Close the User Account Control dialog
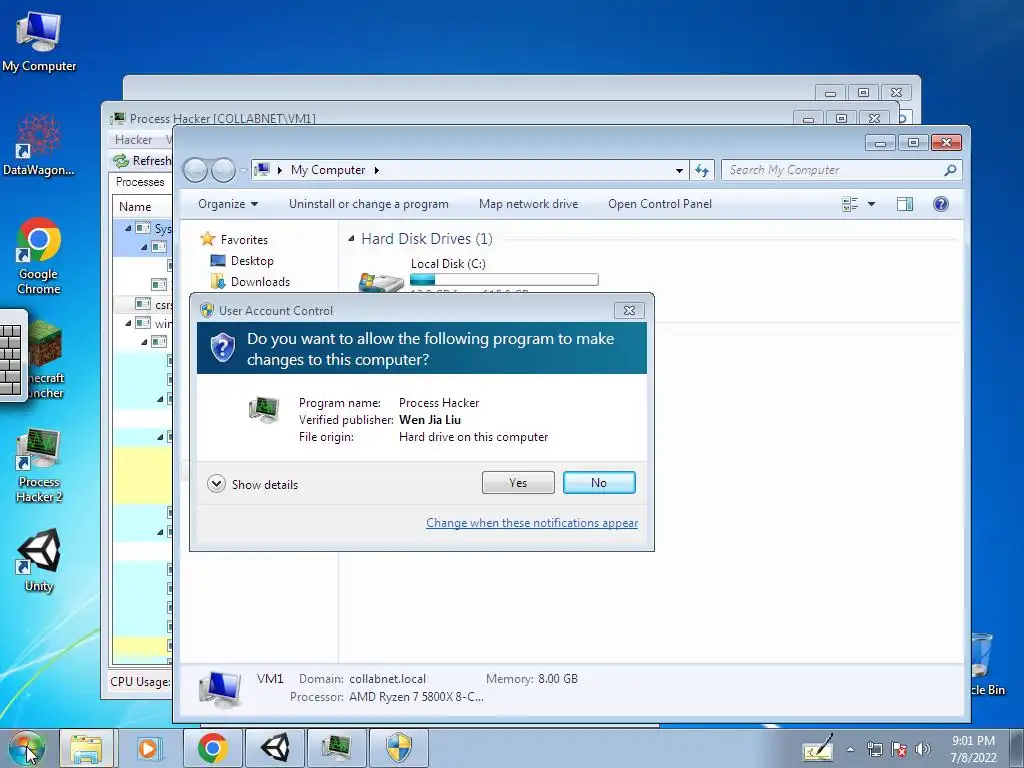This screenshot has width=1024, height=768. [629, 311]
